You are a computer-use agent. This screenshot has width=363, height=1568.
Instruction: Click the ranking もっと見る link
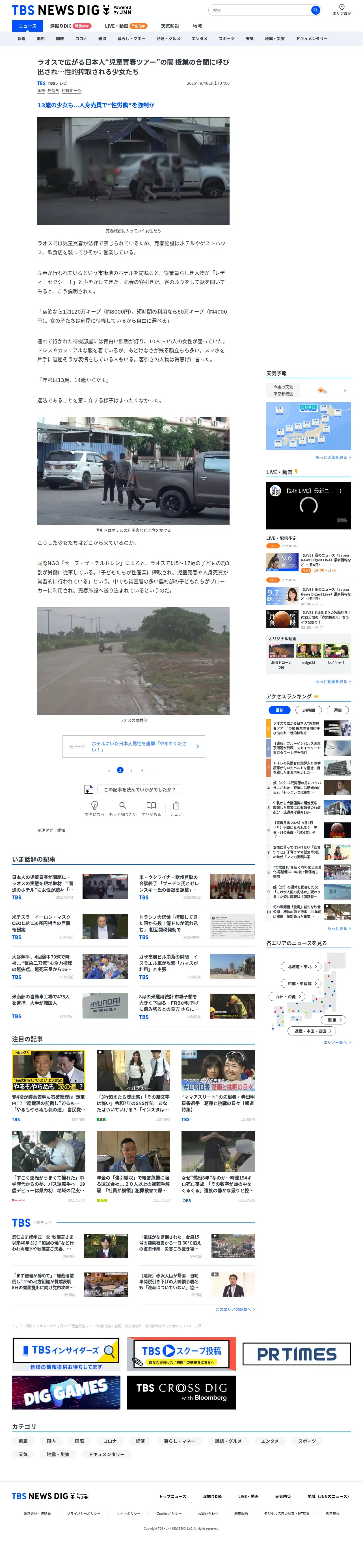click(339, 928)
